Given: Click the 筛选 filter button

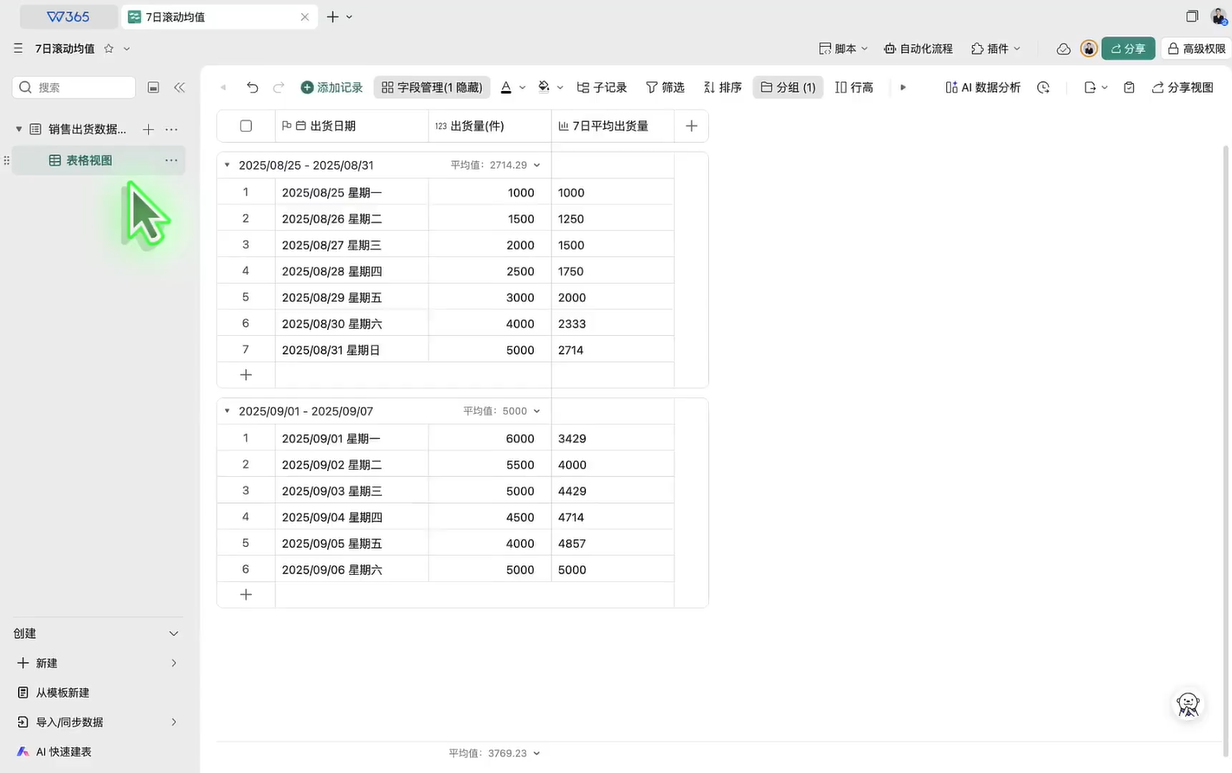Looking at the screenshot, I should [665, 88].
